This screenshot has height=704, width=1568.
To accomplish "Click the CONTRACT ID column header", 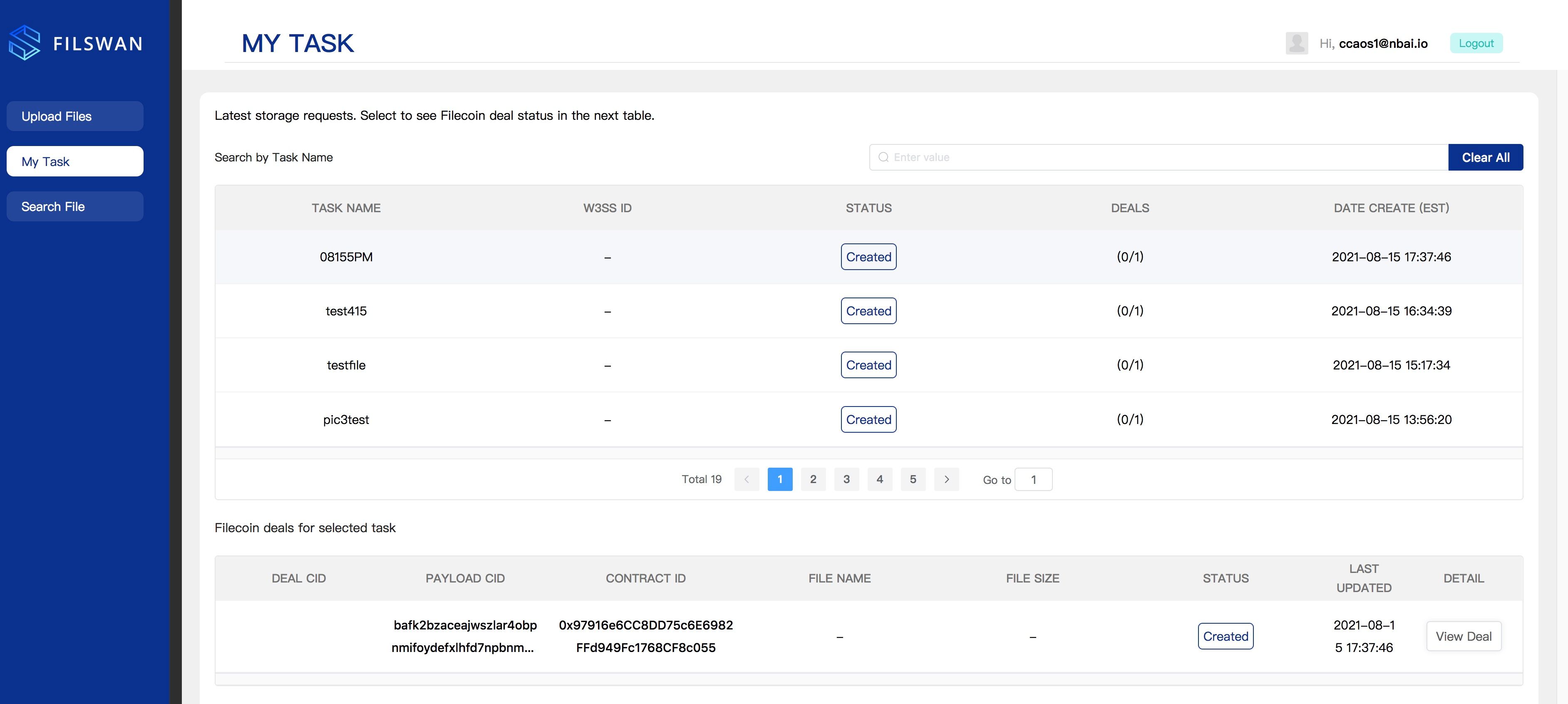I will (x=646, y=579).
